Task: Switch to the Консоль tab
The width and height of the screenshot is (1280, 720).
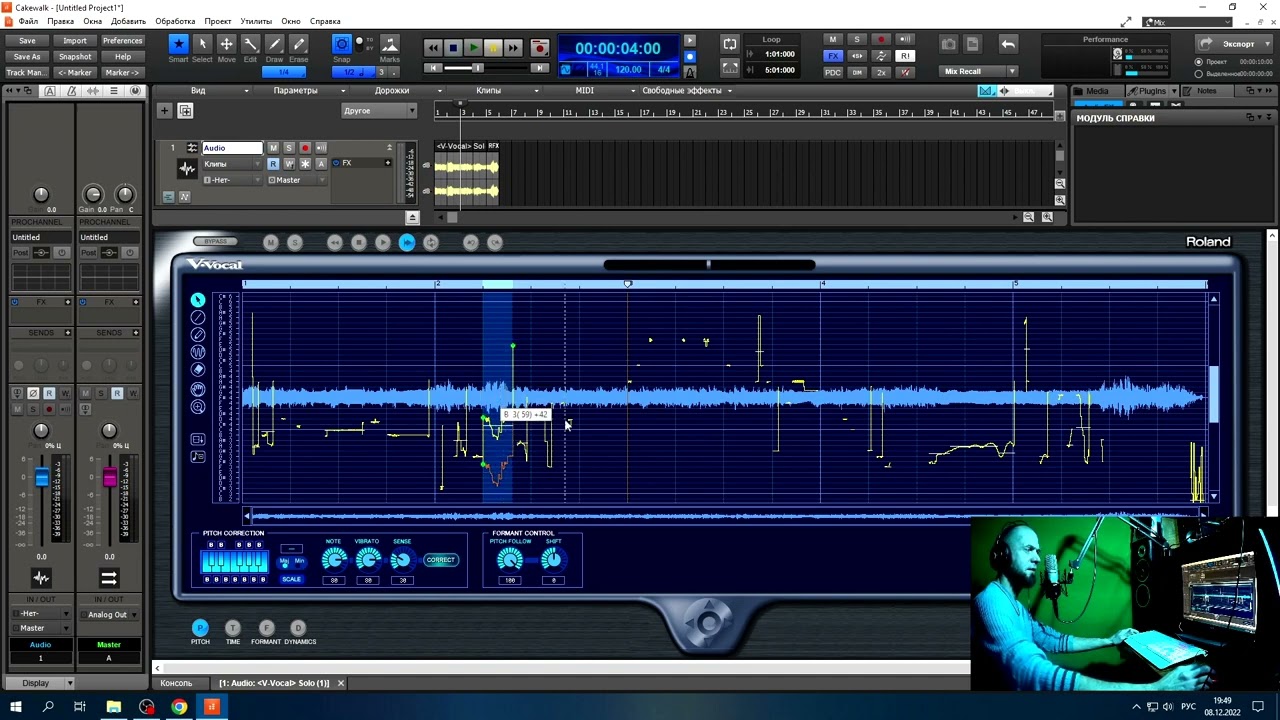Action: pos(176,683)
